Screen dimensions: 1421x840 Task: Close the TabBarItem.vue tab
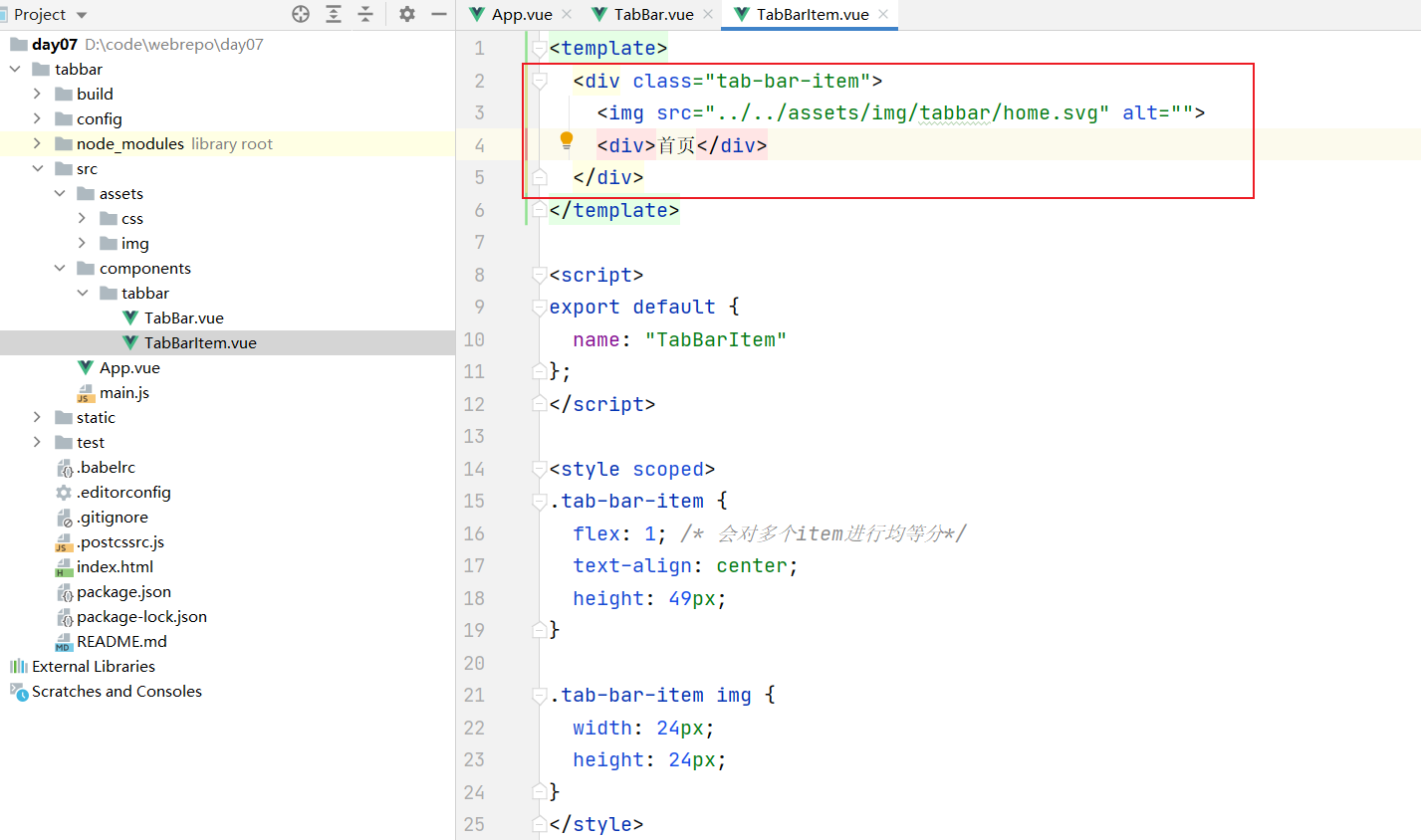point(883,14)
